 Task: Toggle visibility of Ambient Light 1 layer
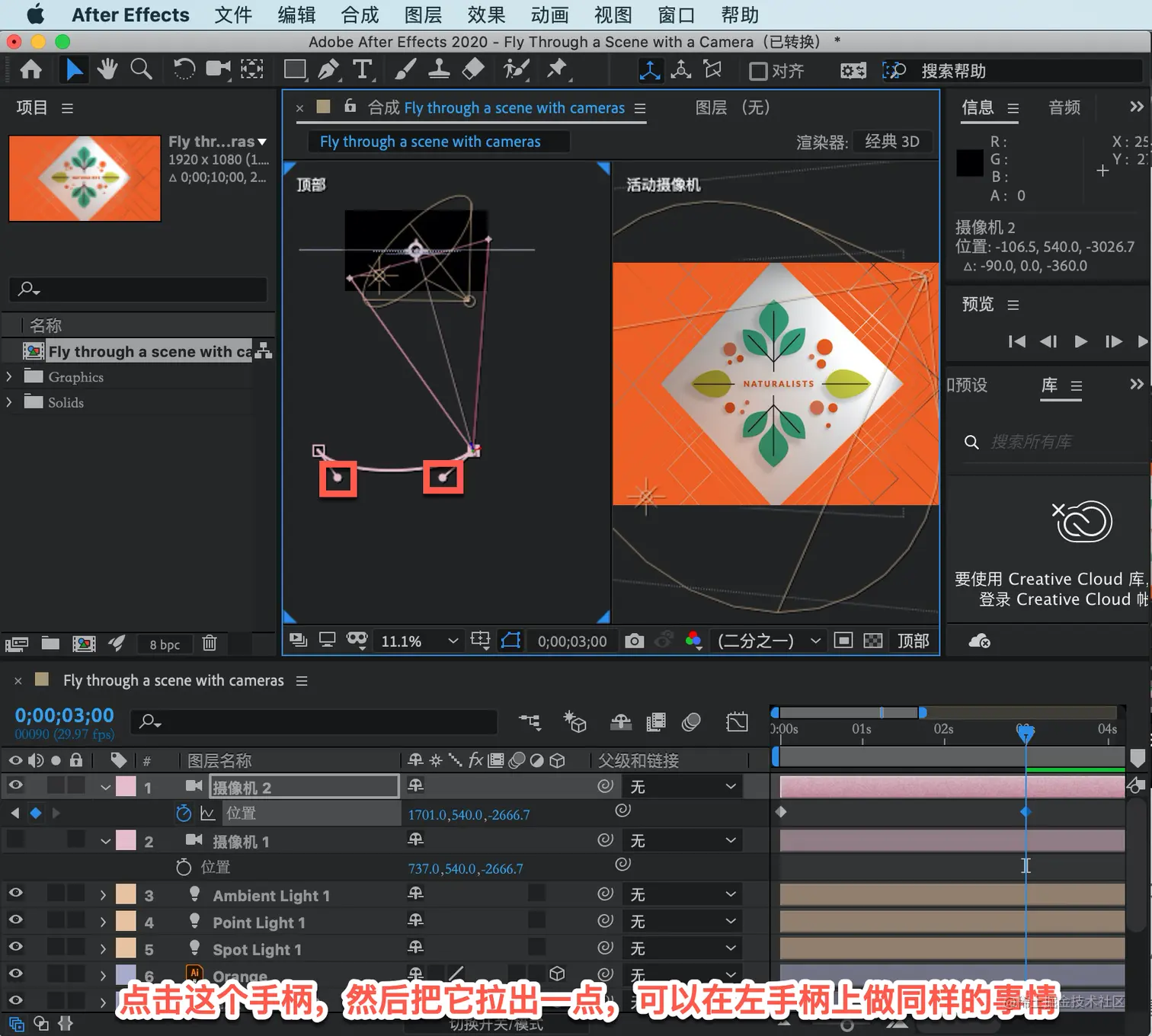coord(15,894)
